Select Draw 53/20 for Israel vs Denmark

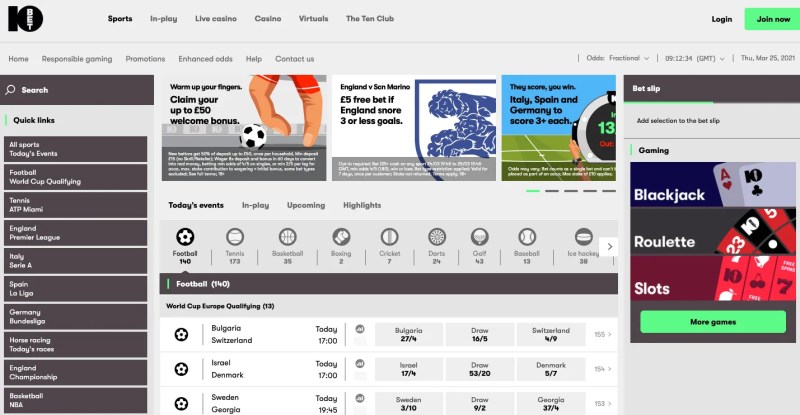[x=481, y=370]
